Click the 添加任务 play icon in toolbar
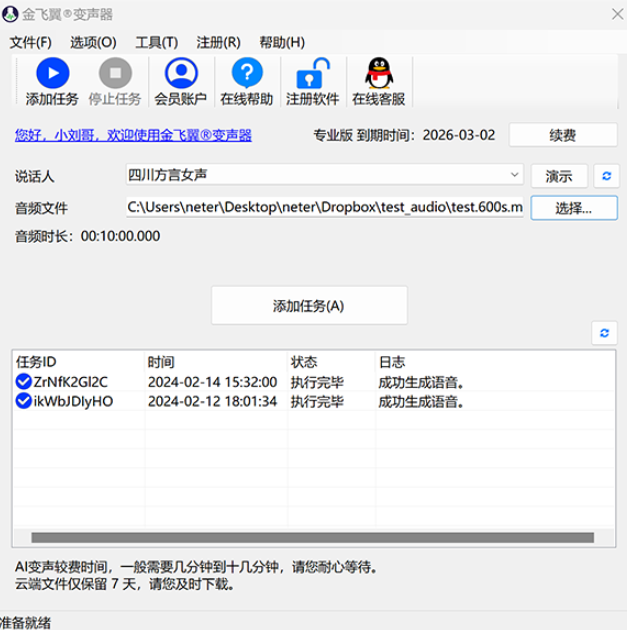Image resolution: width=627 pixels, height=630 pixels. click(53, 73)
